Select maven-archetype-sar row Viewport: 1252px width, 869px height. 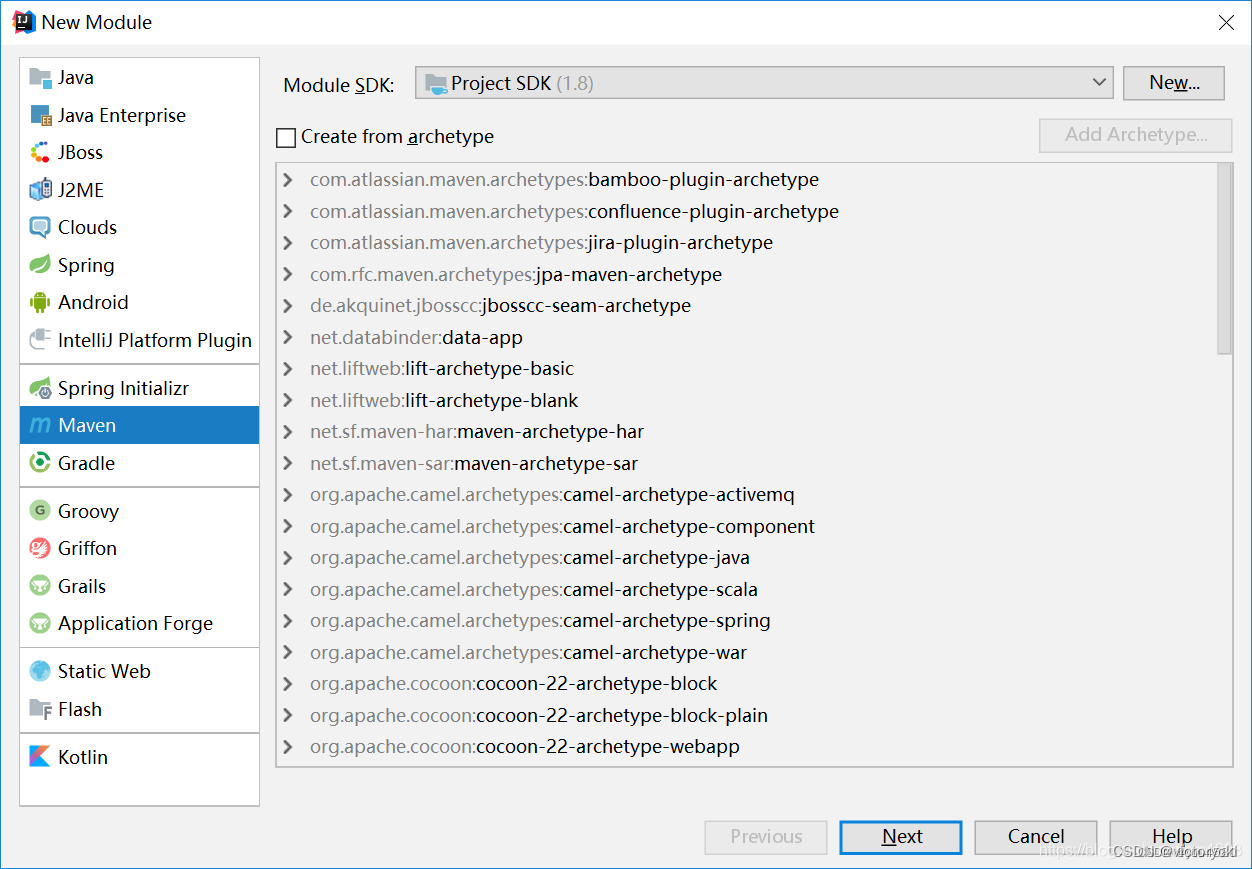pos(747,463)
